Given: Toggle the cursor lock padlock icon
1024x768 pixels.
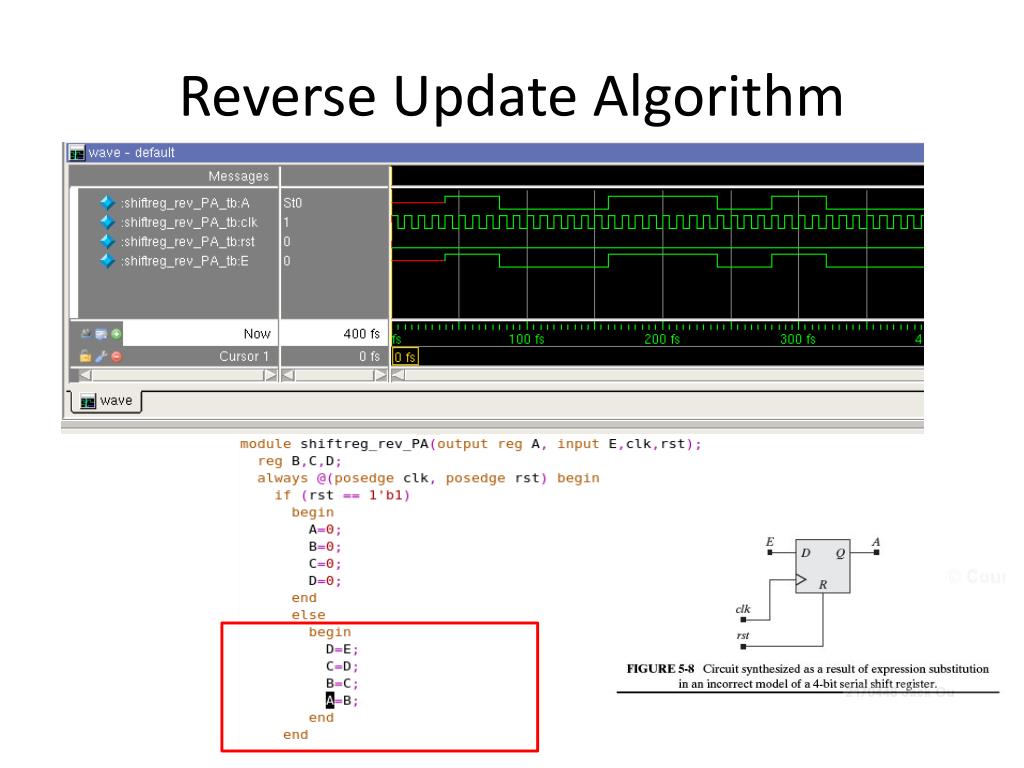Looking at the screenshot, I should click(x=86, y=357).
